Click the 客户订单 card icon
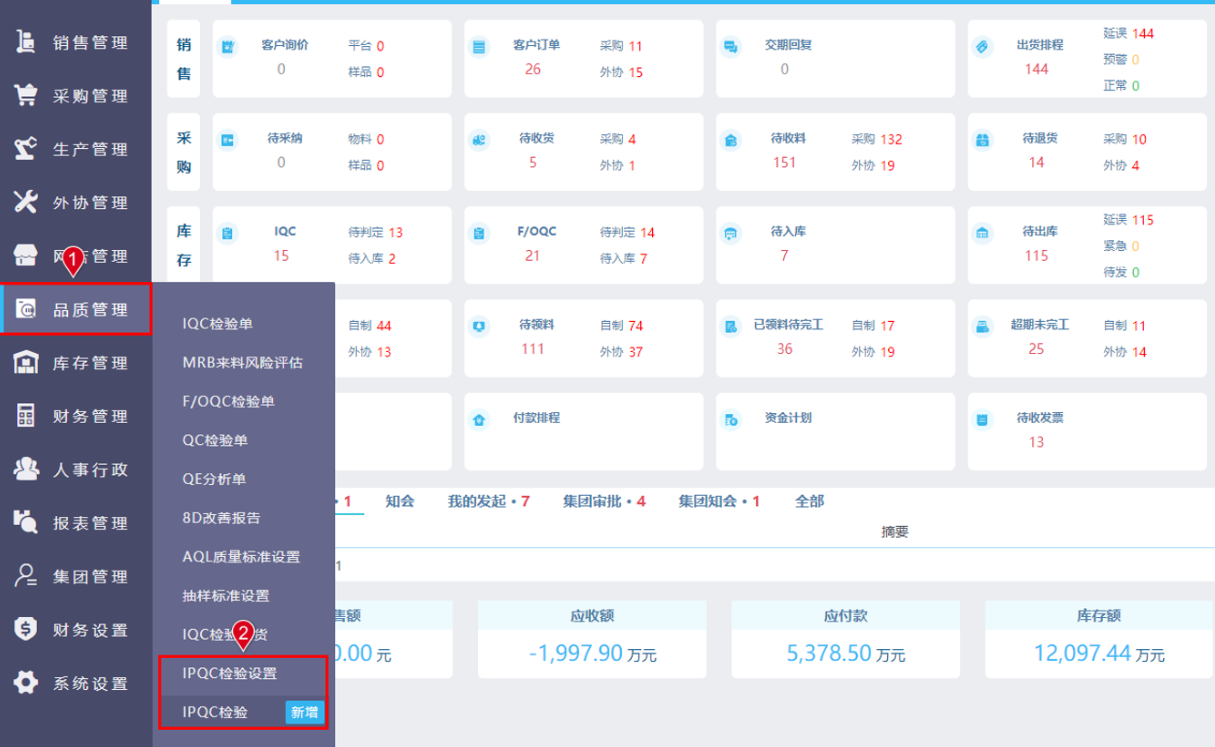Image resolution: width=1215 pixels, height=747 pixels. coord(479,46)
